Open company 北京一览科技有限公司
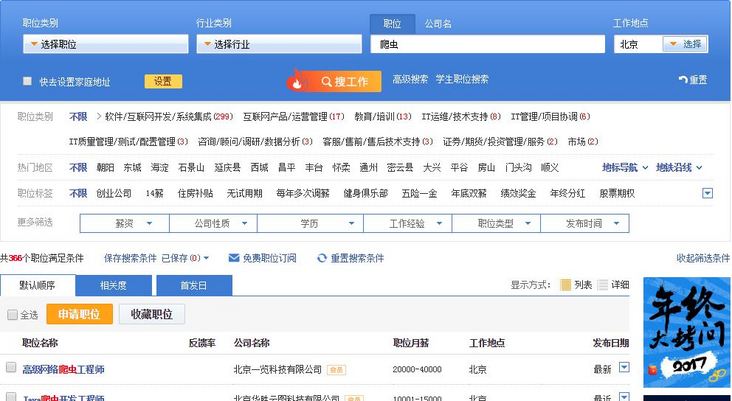The height and width of the screenshot is (401, 732). point(278,370)
